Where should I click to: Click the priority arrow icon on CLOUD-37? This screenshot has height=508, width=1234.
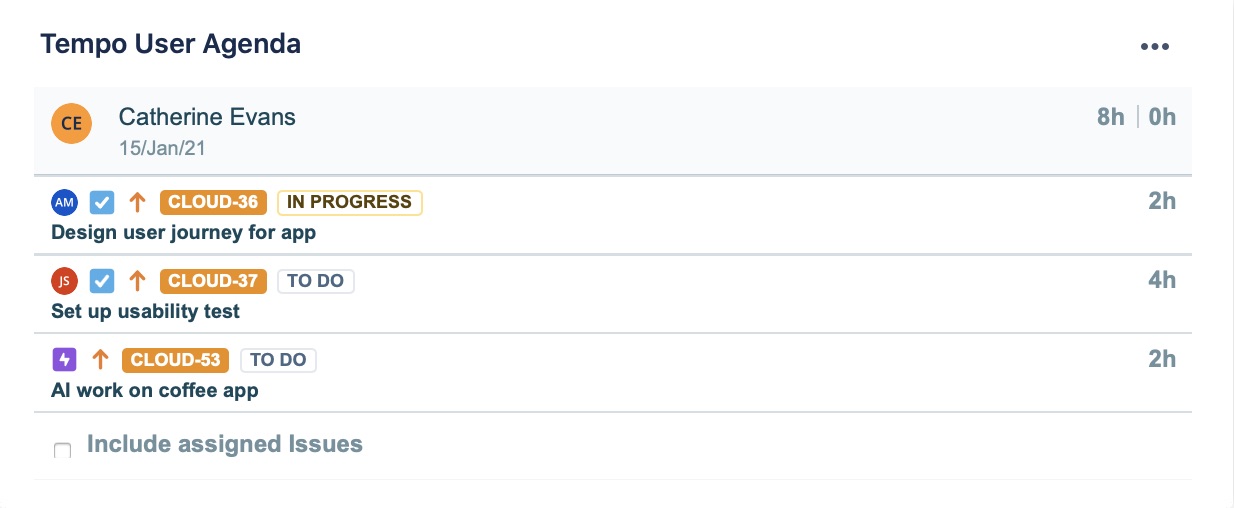tap(138, 281)
